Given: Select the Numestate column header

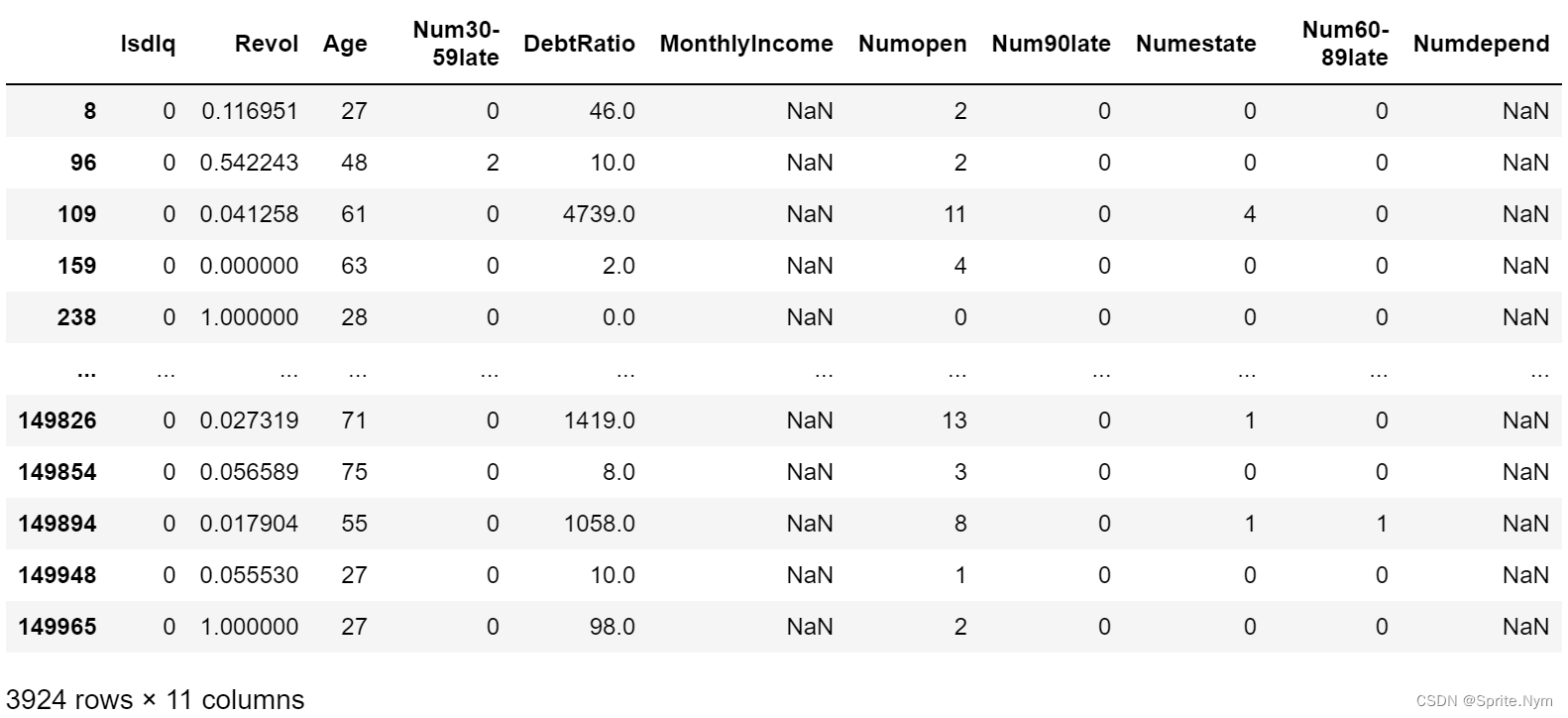Looking at the screenshot, I should tap(1195, 44).
